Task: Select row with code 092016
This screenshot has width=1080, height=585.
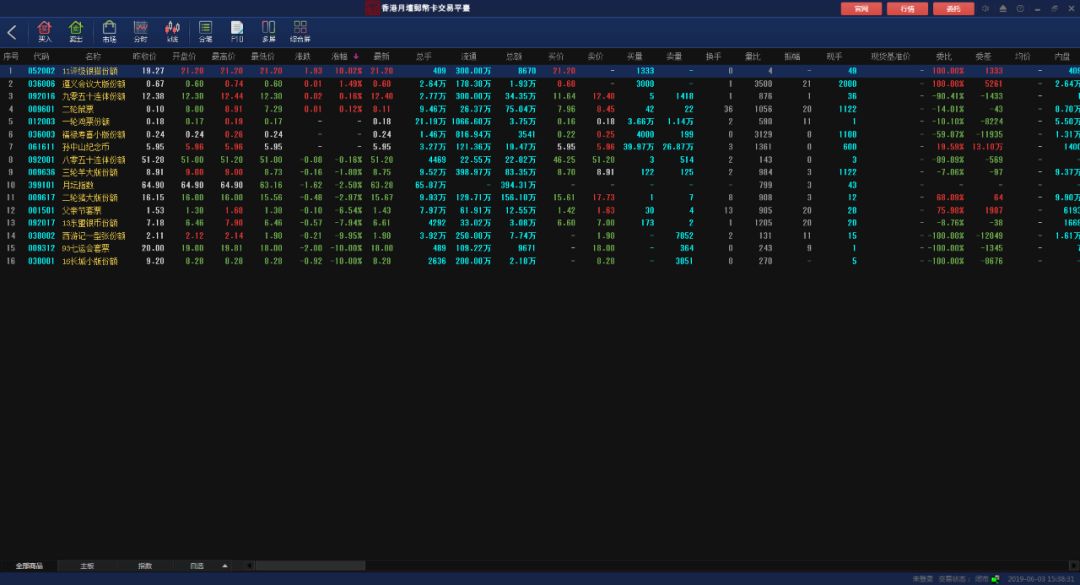Action: click(540, 96)
